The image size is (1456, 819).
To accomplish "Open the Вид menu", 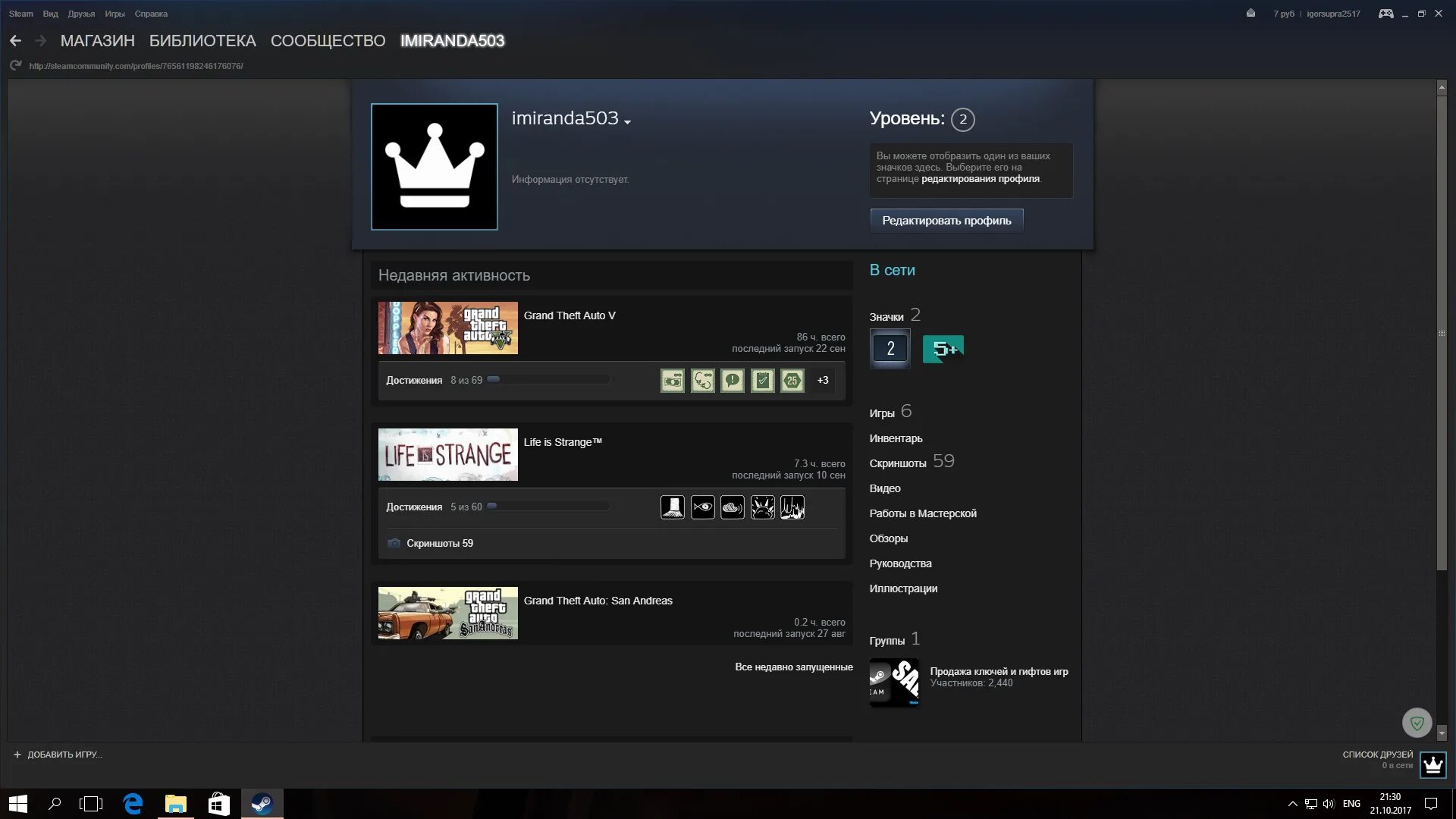I will tap(50, 14).
